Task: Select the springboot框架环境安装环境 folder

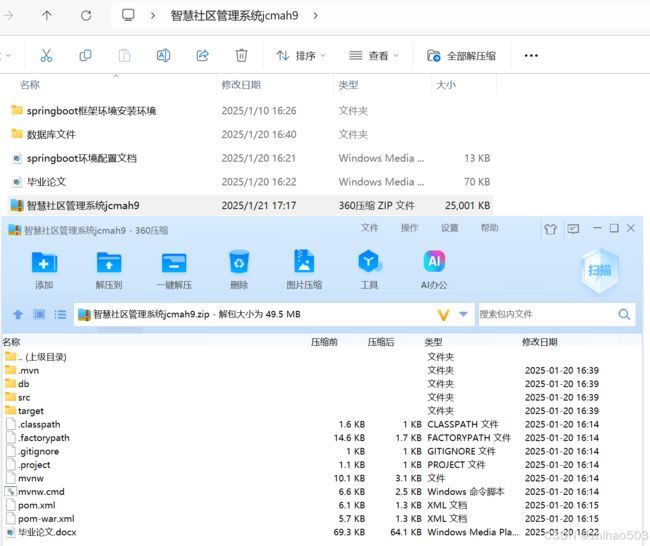Action: pyautogui.click(x=250, y=111)
